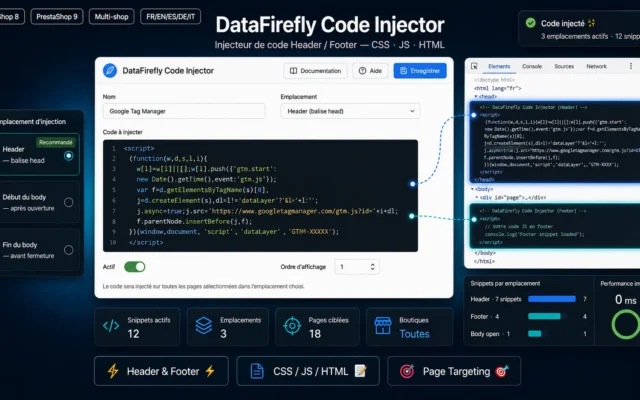The image size is (640, 400).
Task: Click the Recommandé green label
Action: coord(56,142)
